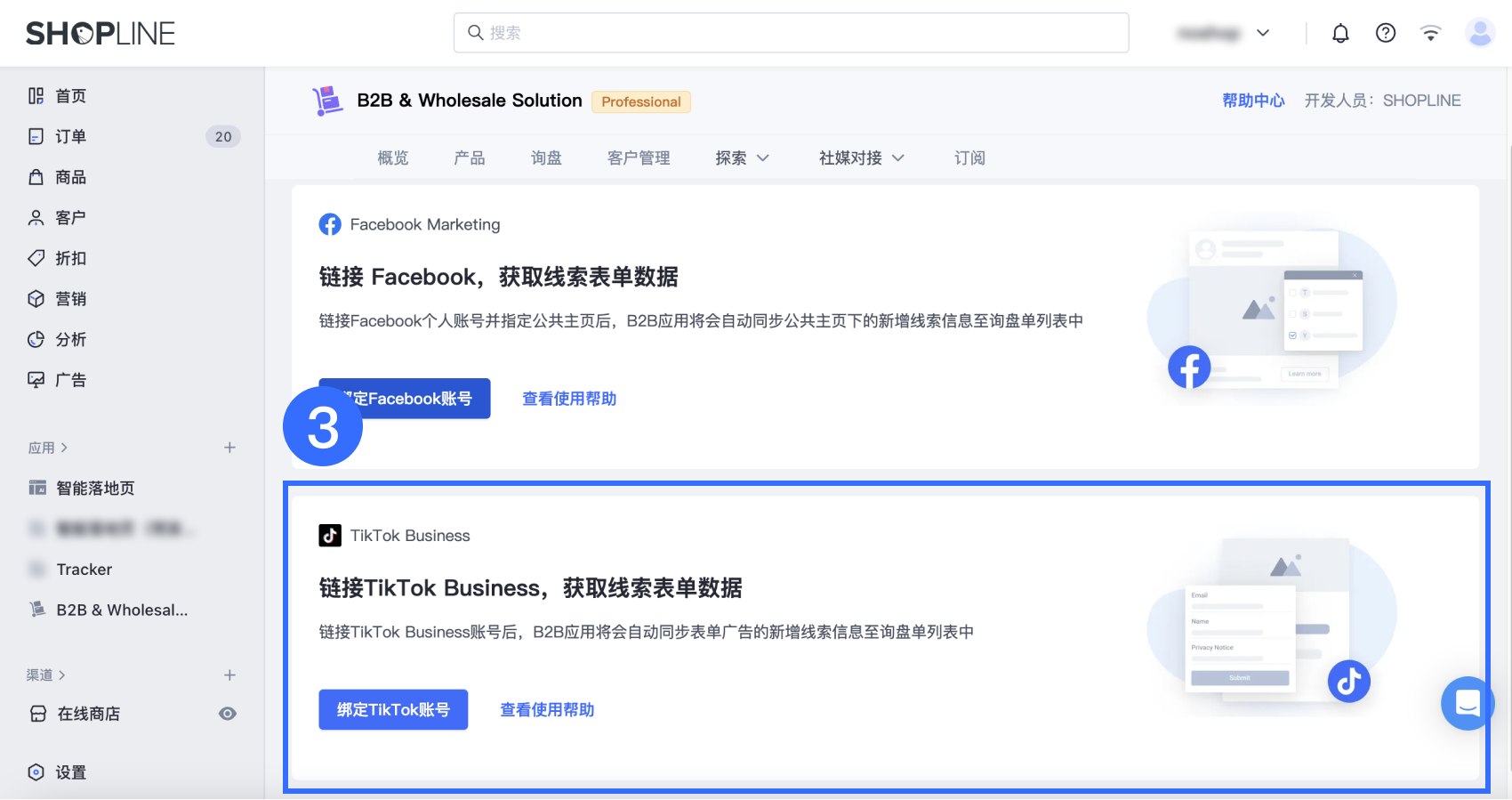Open the user avatar menu
Screen dimensions: 1512x800
coord(1480,33)
